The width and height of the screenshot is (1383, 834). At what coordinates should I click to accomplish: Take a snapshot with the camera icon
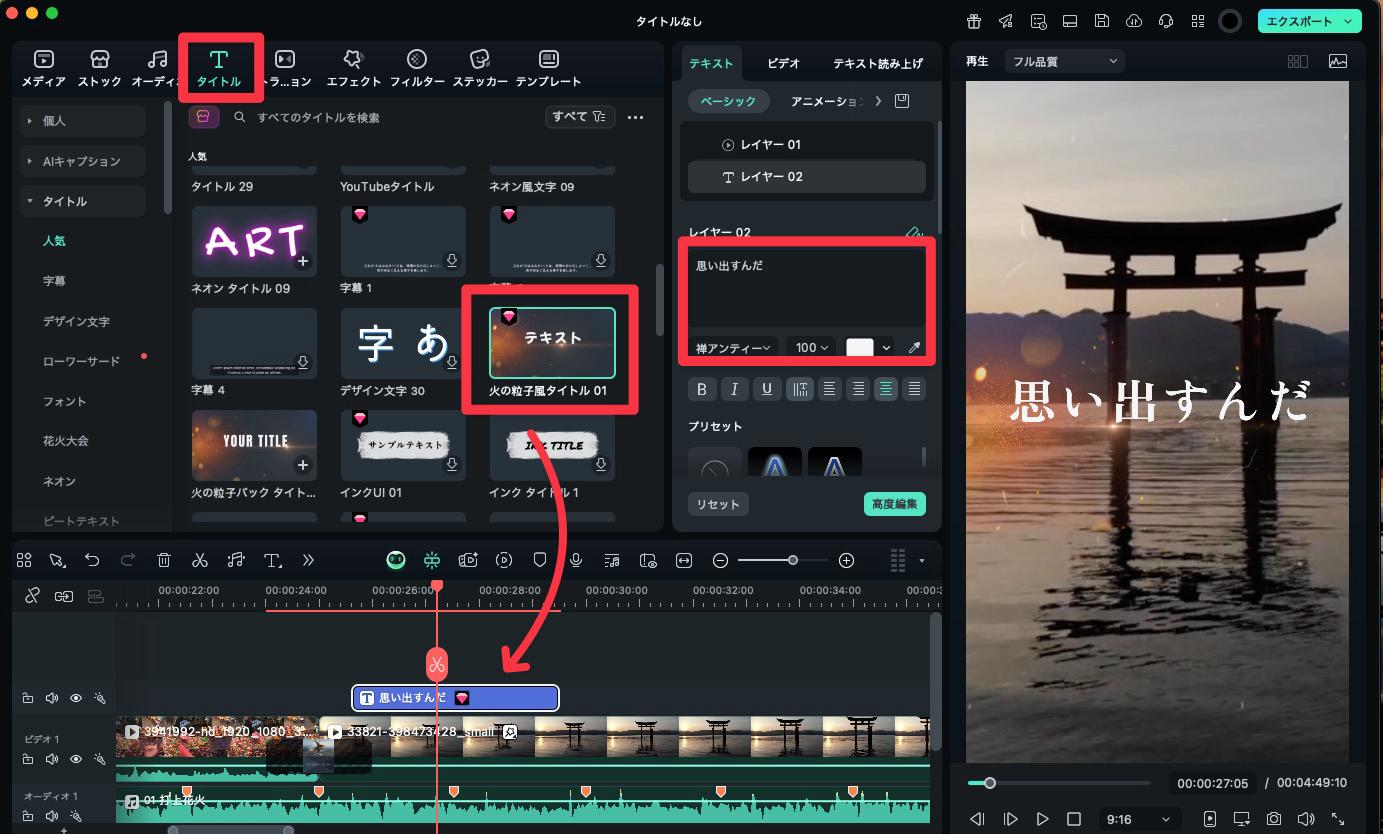click(1273, 819)
